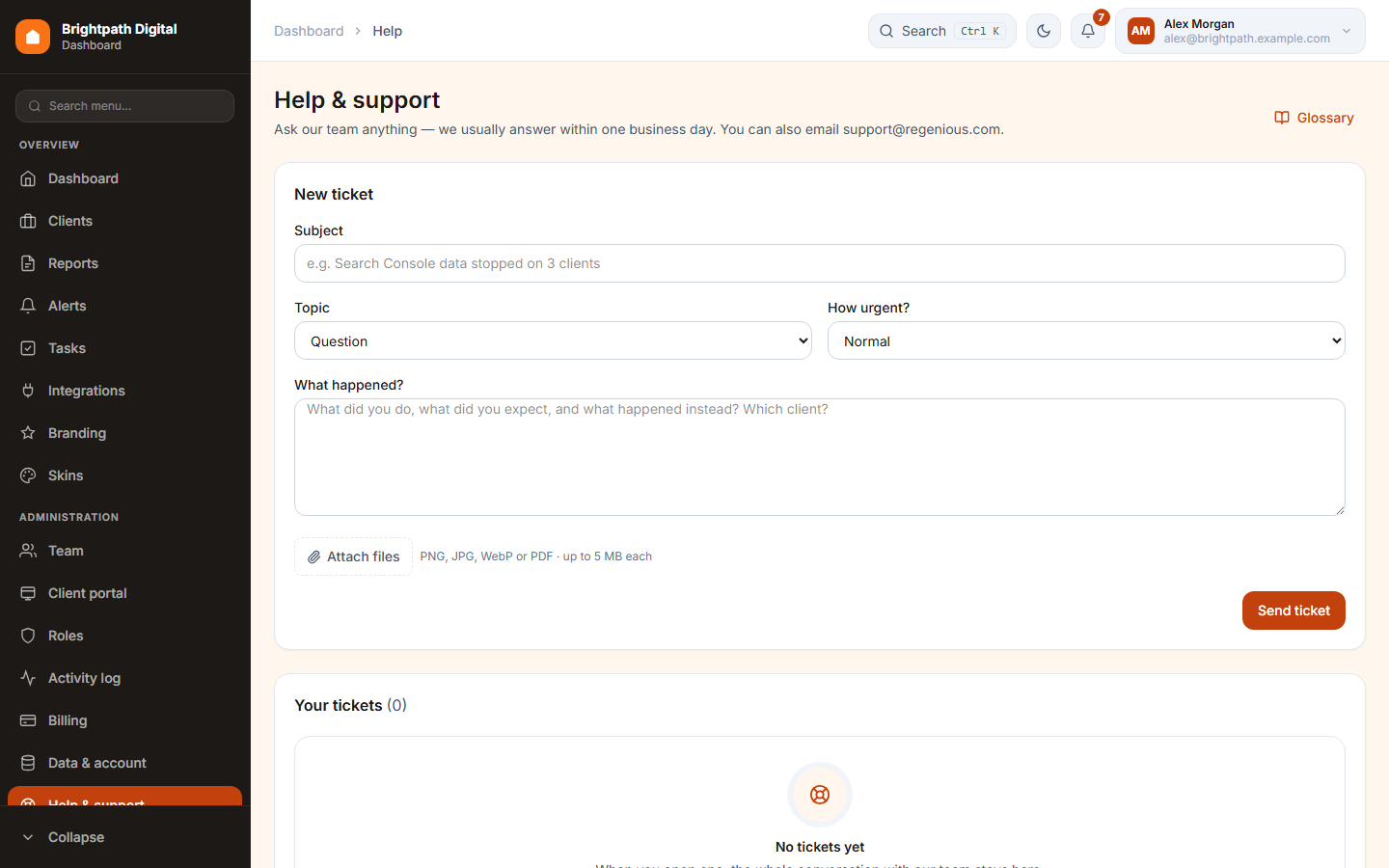This screenshot has width=1389, height=868.
Task: Open the Topic dropdown showing Question
Action: 553,340
